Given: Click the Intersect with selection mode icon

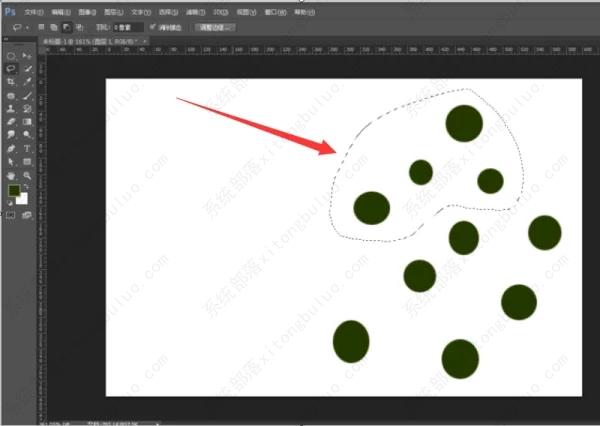Looking at the screenshot, I should 80,27.
